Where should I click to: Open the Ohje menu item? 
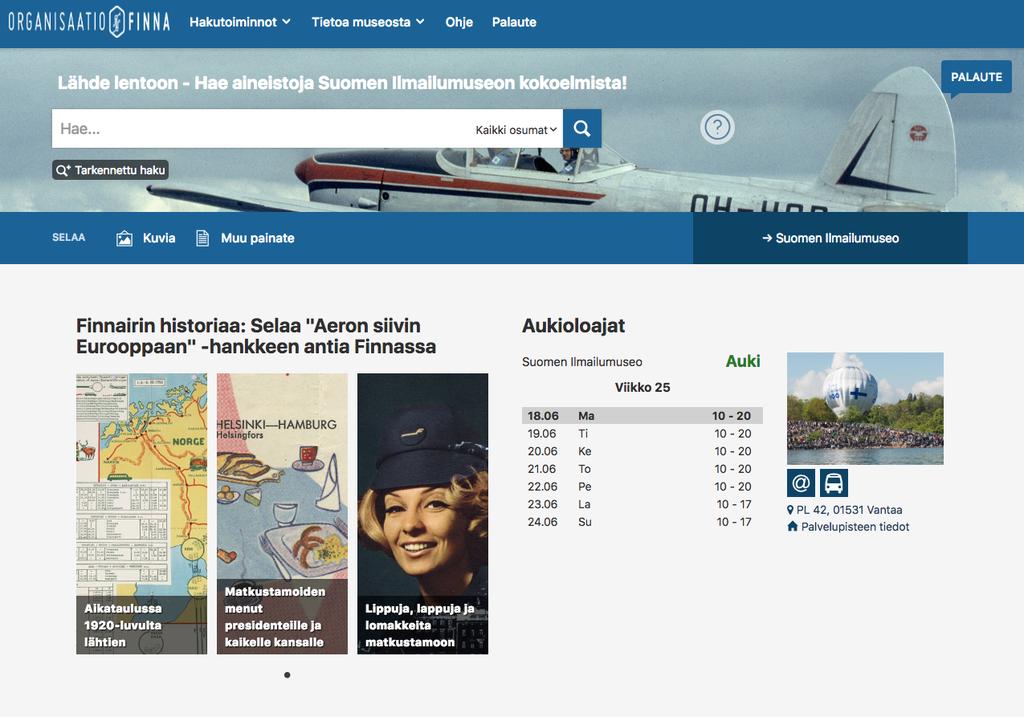[459, 22]
